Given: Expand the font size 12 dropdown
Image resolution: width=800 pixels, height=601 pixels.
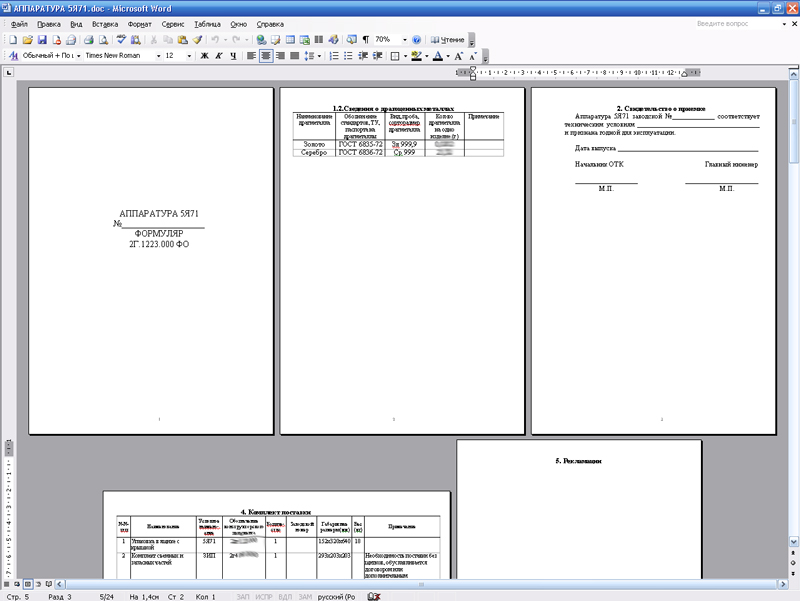Looking at the screenshot, I should 189,56.
